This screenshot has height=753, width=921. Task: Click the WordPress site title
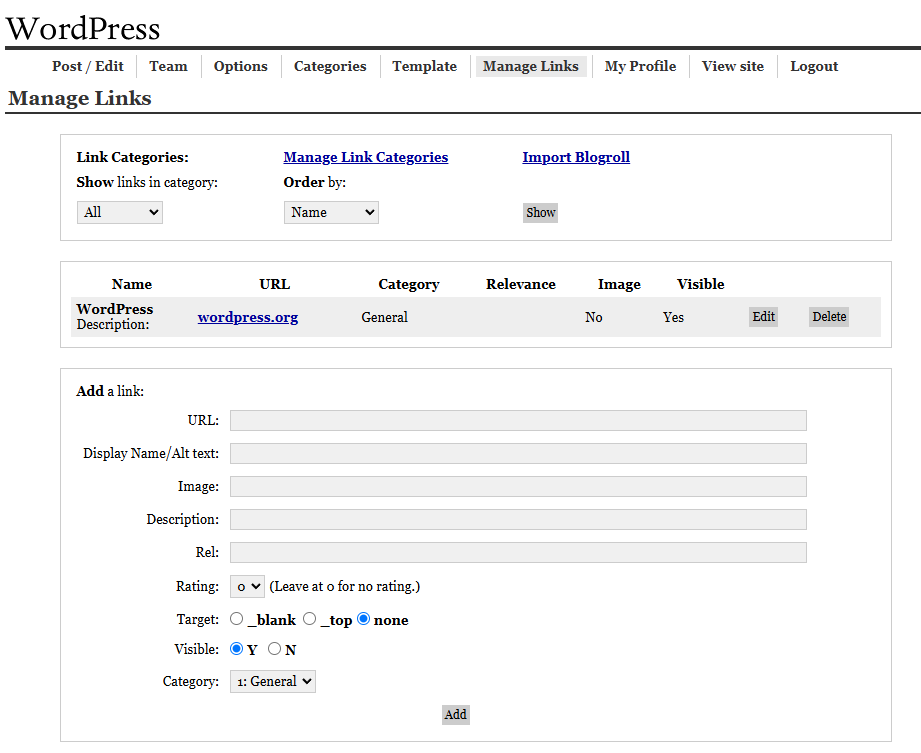click(x=83, y=29)
